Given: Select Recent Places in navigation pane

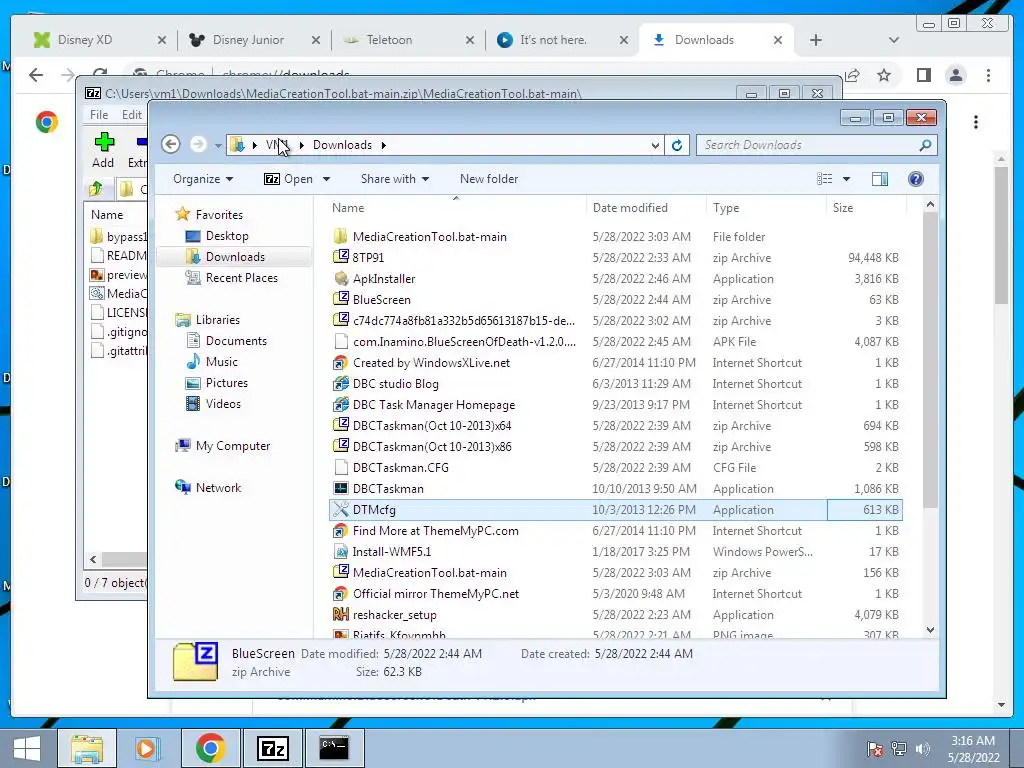Looking at the screenshot, I should tap(242, 278).
